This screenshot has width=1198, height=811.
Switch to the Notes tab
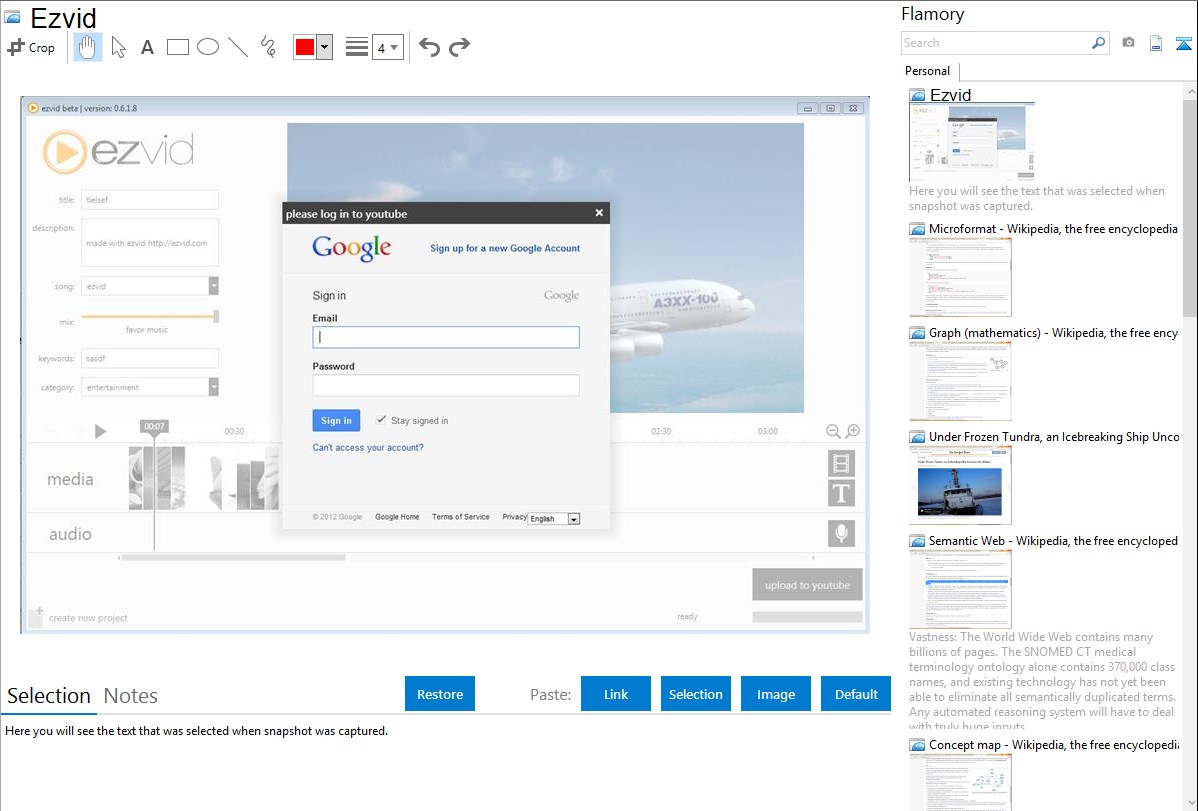[x=130, y=696]
